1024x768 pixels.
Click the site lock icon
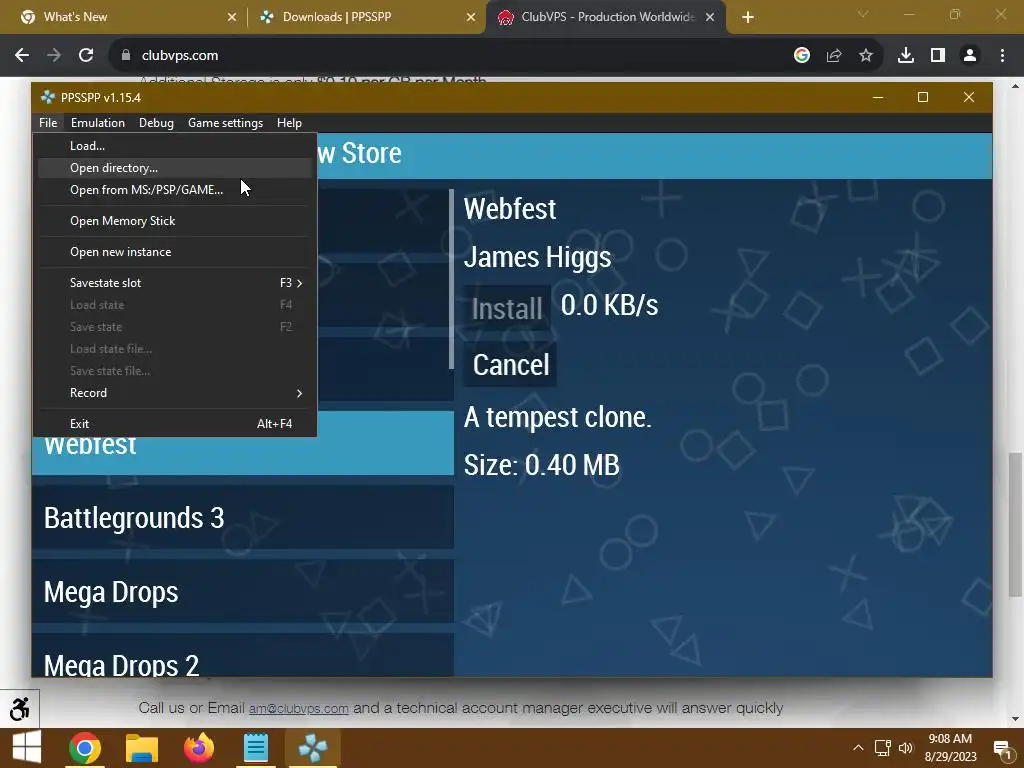(126, 56)
